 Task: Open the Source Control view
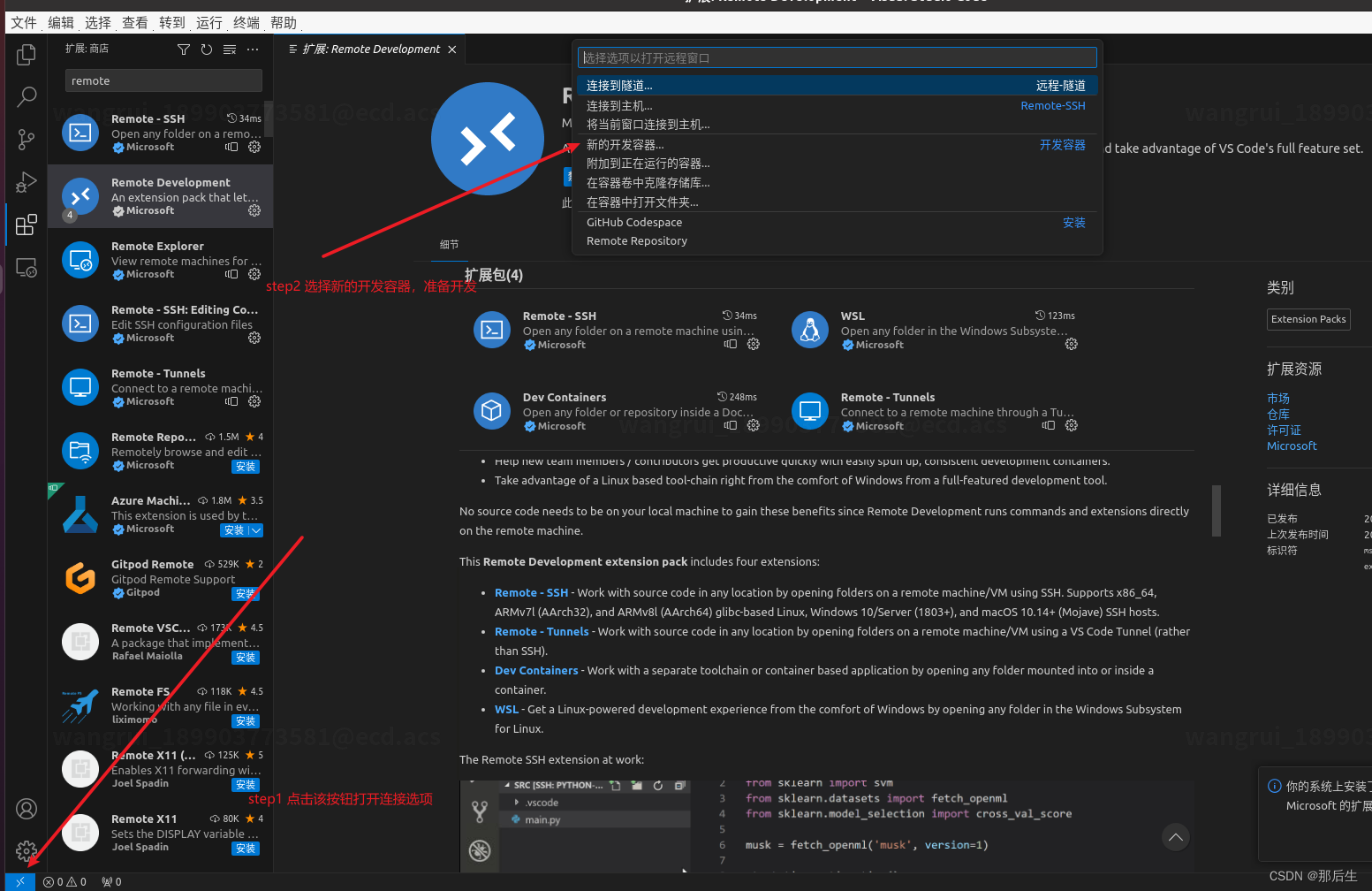(27, 139)
